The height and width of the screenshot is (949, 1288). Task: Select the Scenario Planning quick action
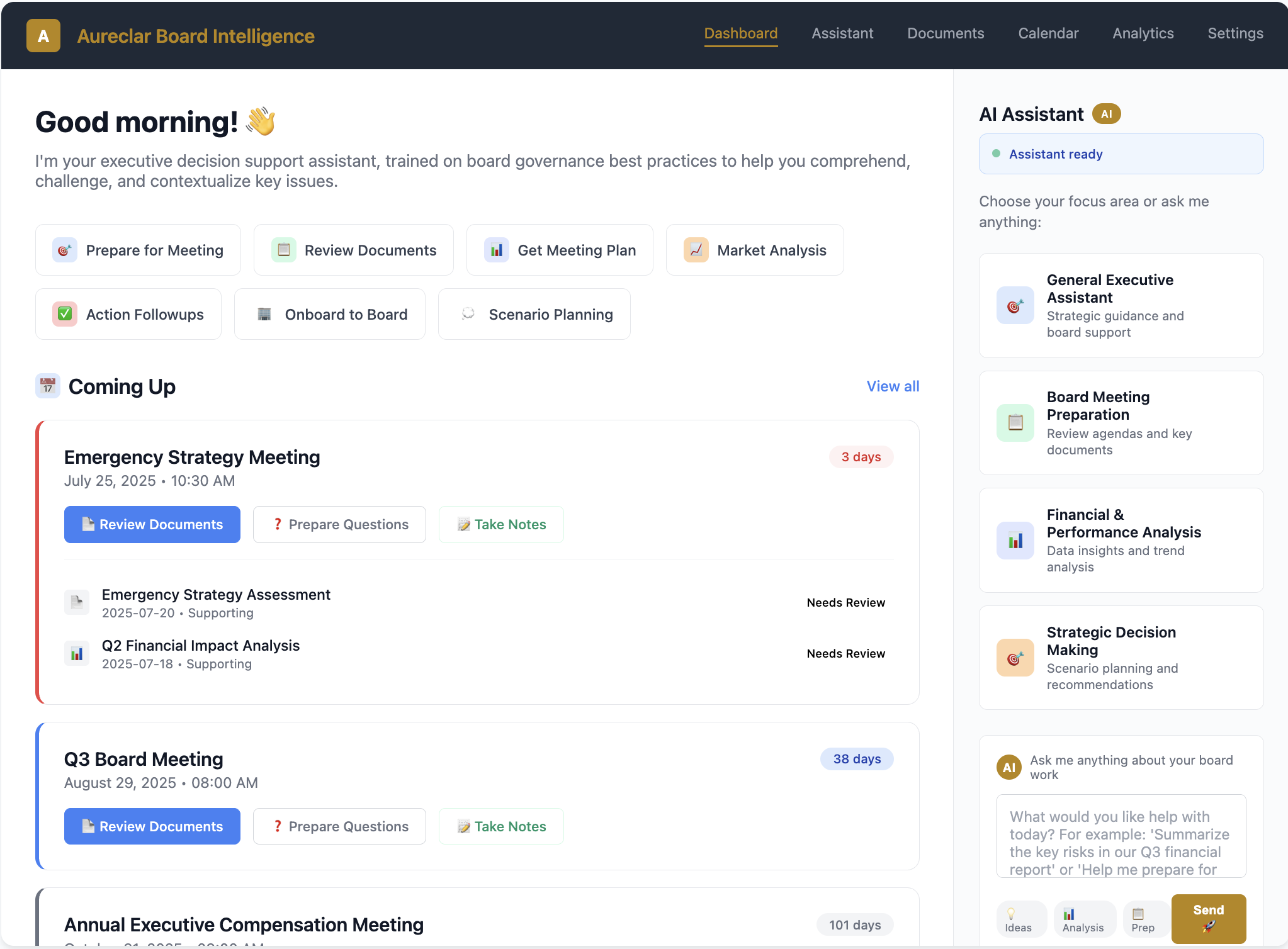pyautogui.click(x=534, y=314)
